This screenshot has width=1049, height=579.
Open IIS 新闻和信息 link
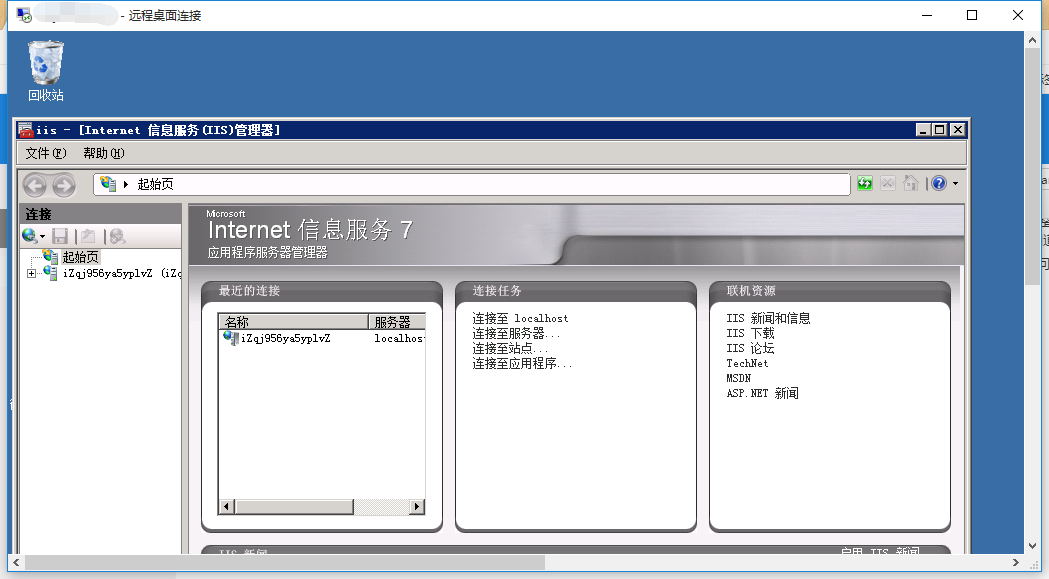768,319
